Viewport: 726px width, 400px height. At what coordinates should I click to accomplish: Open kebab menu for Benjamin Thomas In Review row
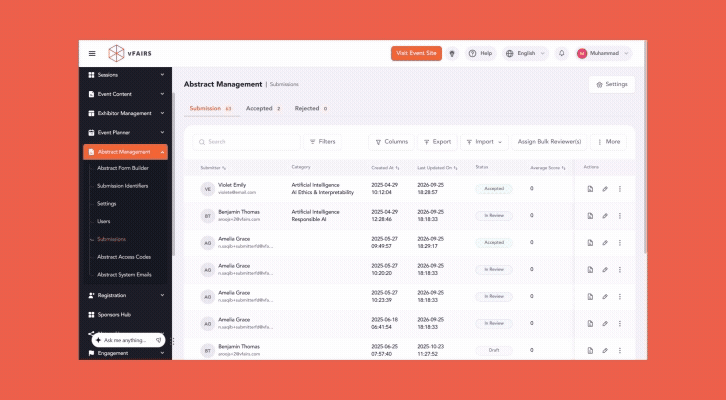620,216
